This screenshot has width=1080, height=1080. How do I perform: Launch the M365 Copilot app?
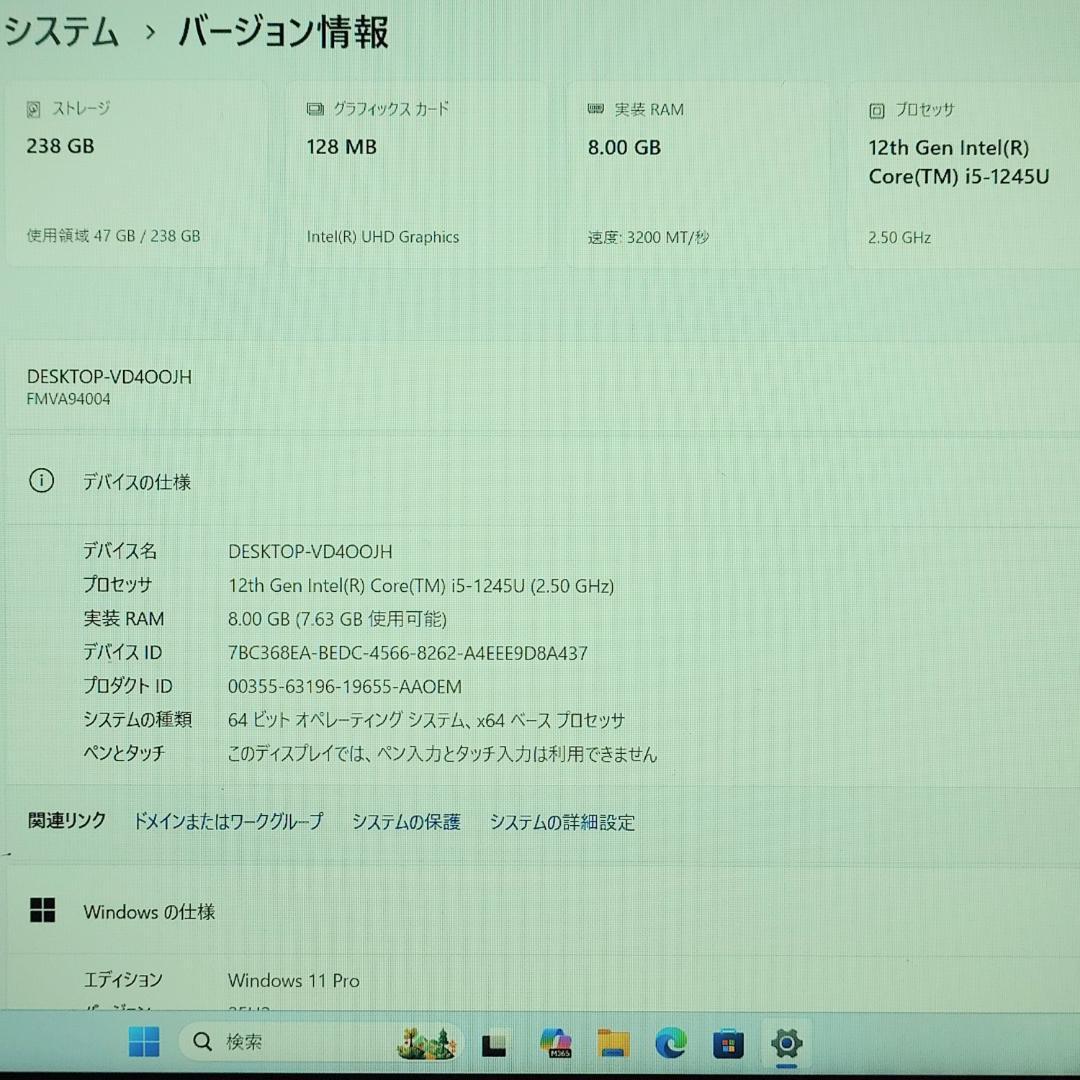(x=554, y=1042)
